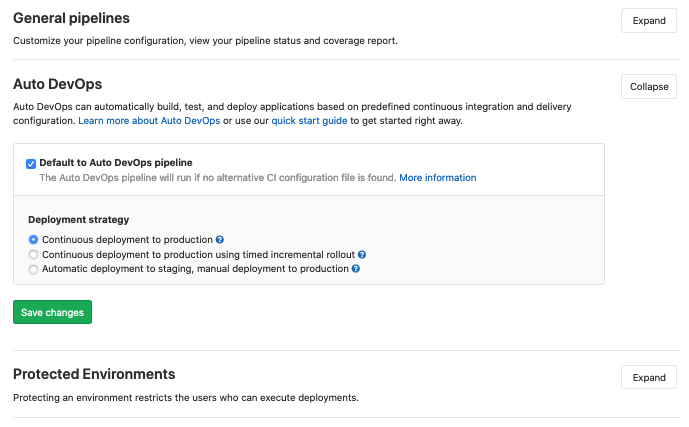The image size is (689, 427).
Task: Collapse the Auto DevOps section
Action: coord(648,86)
